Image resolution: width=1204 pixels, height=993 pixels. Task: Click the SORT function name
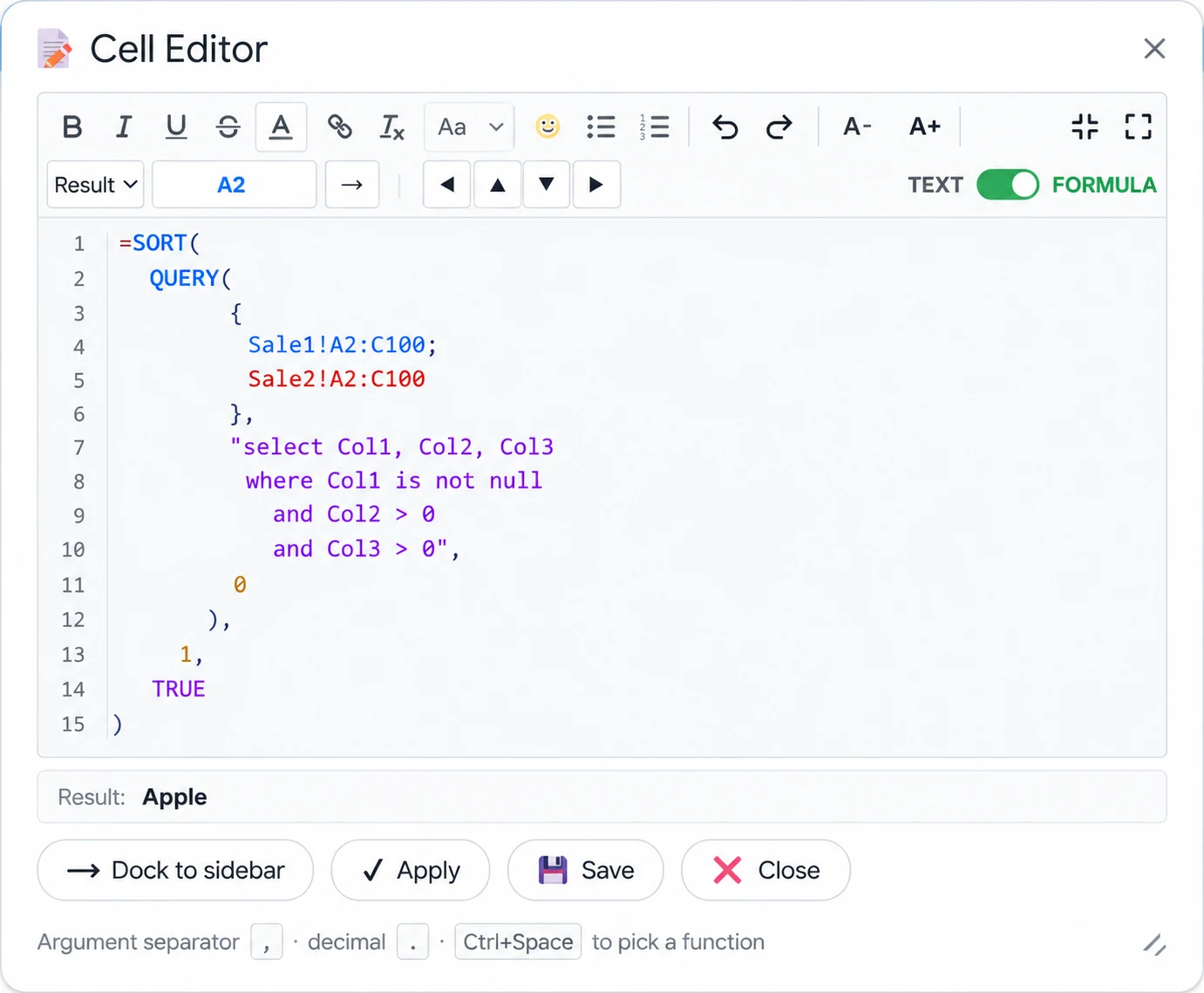point(160,242)
